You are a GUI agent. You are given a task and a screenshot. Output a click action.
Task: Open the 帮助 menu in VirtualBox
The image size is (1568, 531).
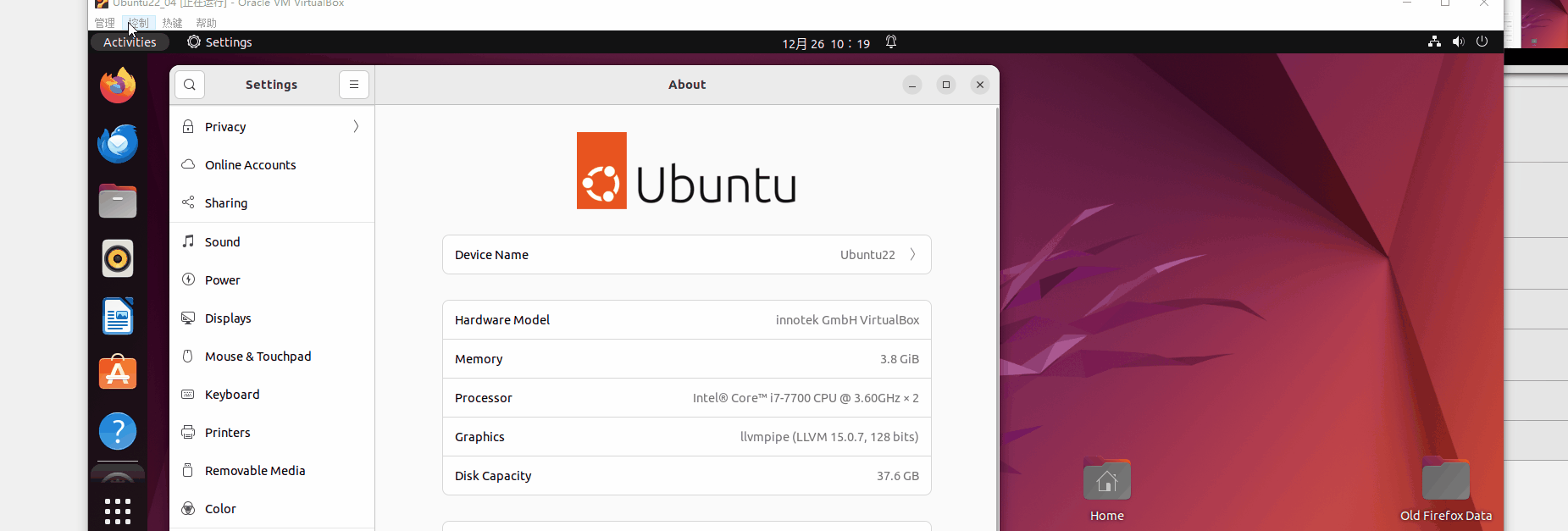click(206, 23)
